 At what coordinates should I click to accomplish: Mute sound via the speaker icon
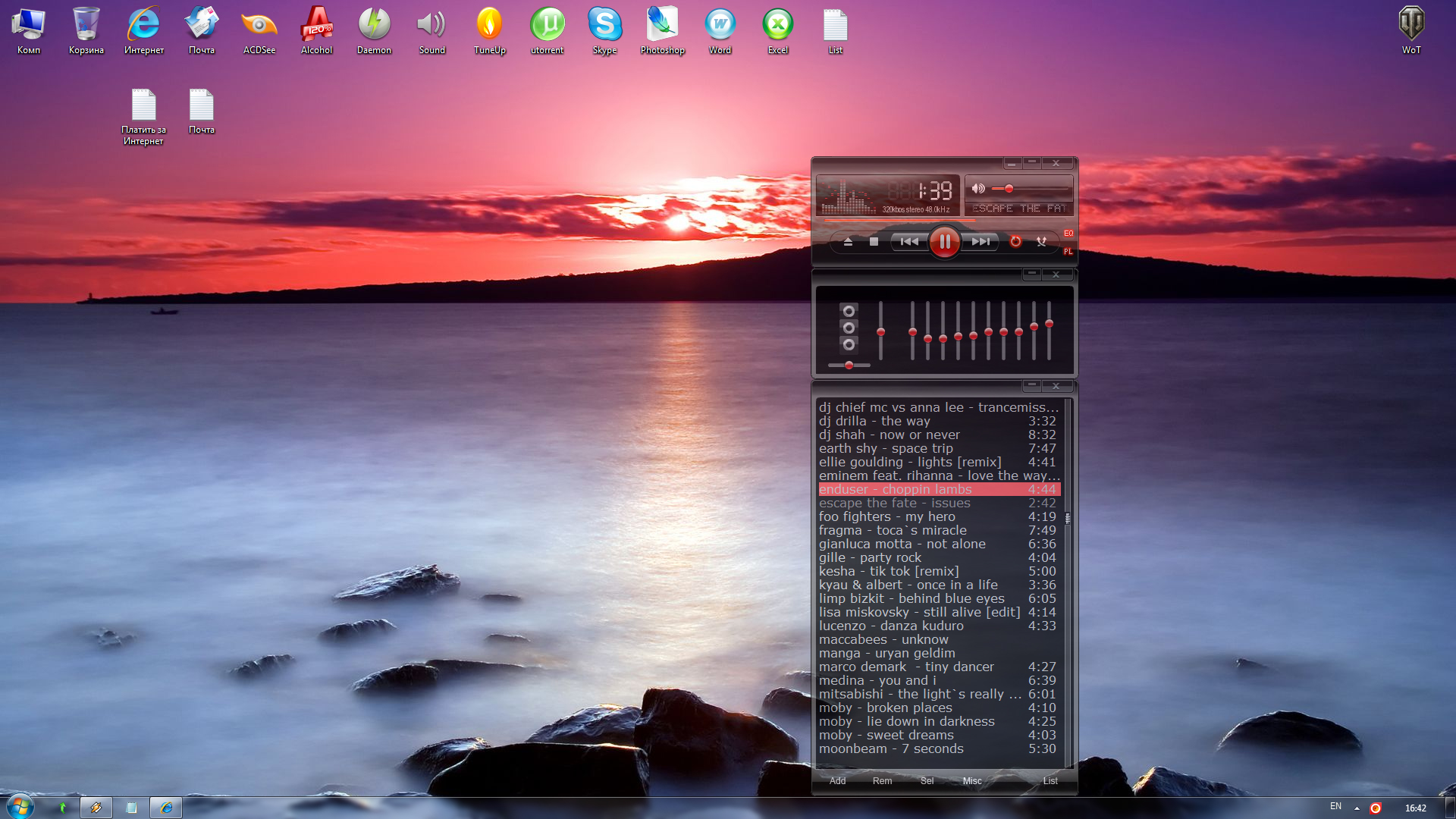978,189
